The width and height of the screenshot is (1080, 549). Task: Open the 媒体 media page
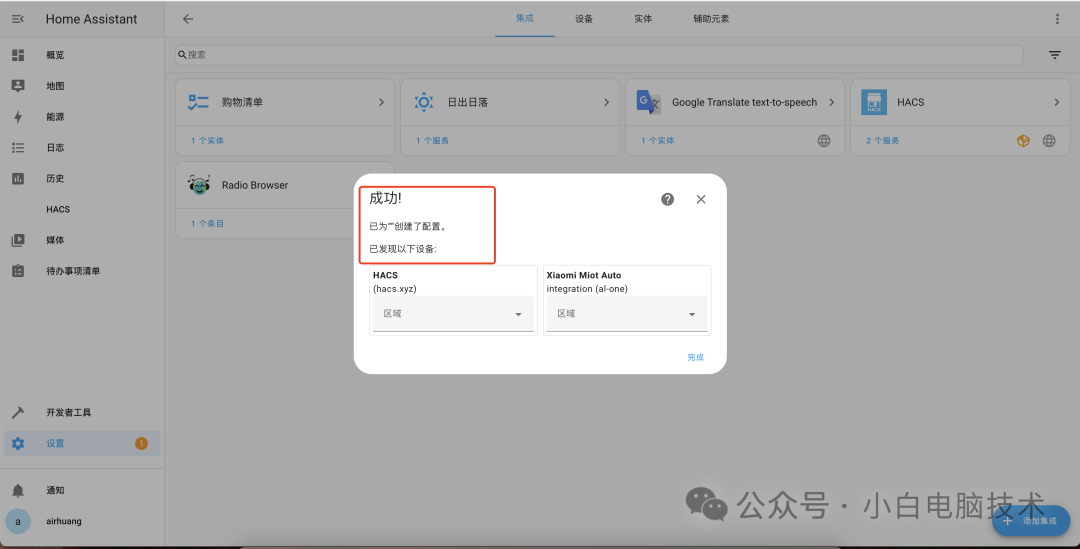tap(82, 240)
